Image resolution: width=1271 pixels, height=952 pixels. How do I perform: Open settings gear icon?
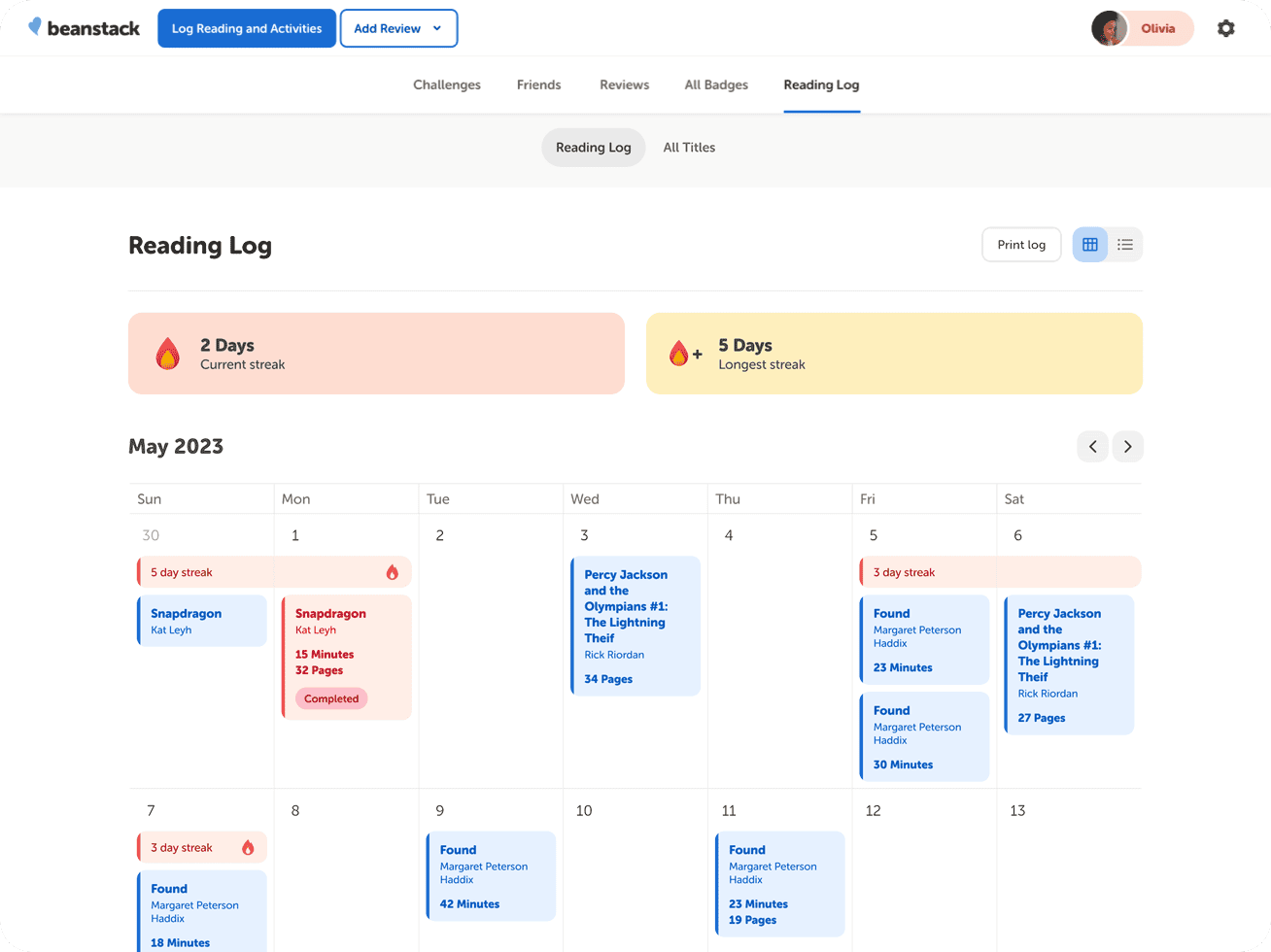pyautogui.click(x=1225, y=28)
